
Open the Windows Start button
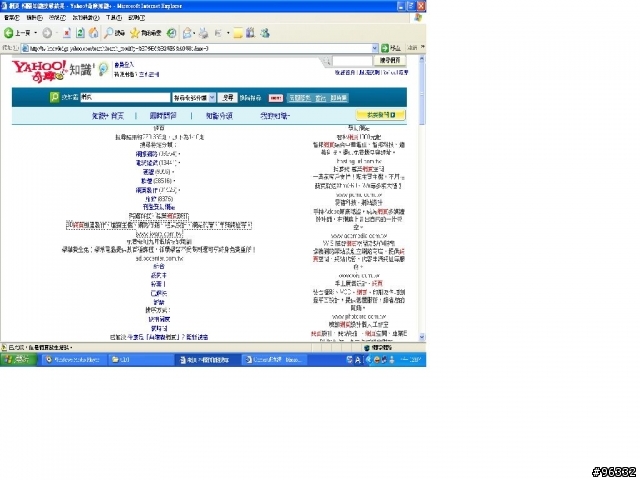click(x=18, y=359)
